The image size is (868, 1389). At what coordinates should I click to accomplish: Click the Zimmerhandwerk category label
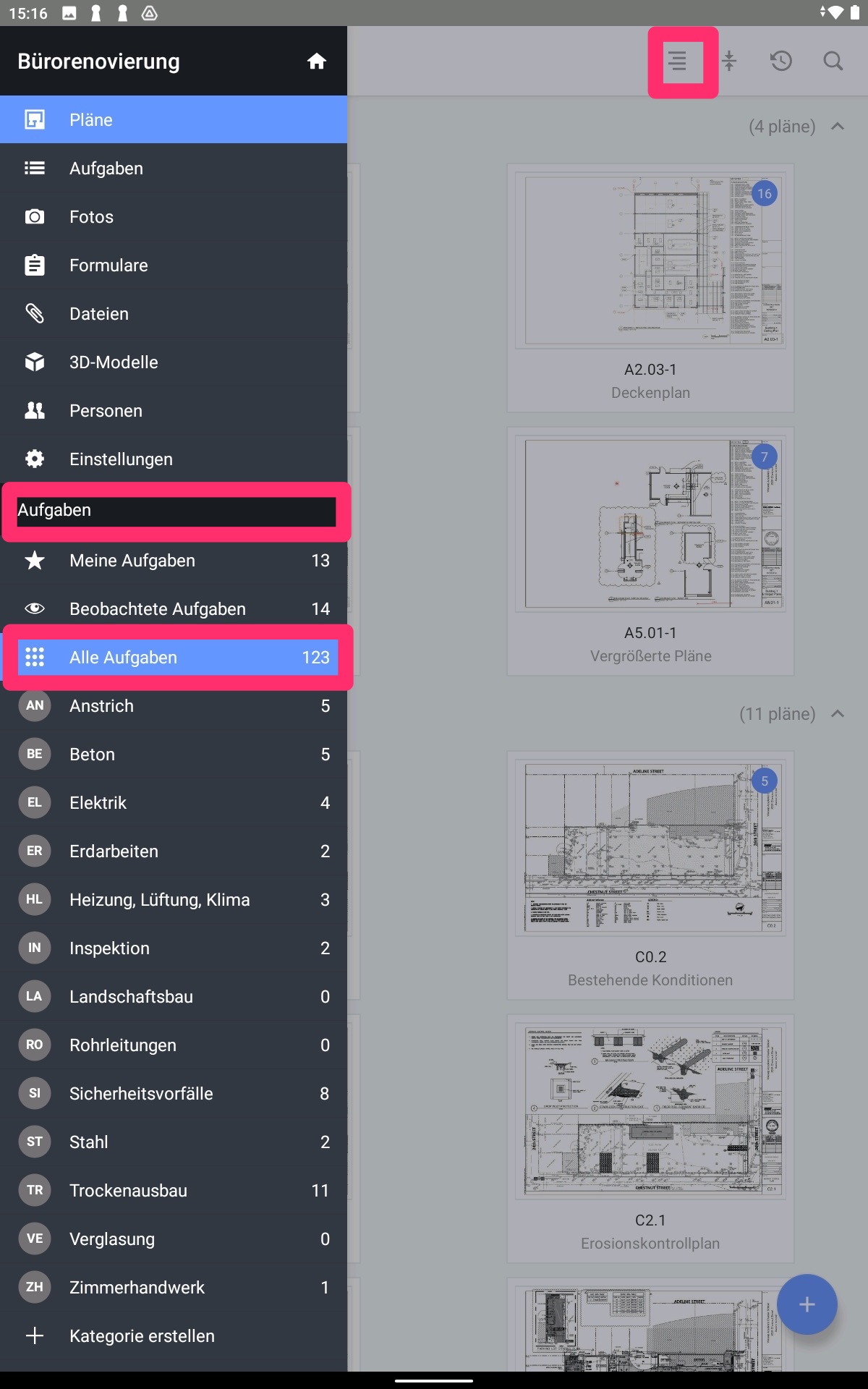click(137, 1287)
